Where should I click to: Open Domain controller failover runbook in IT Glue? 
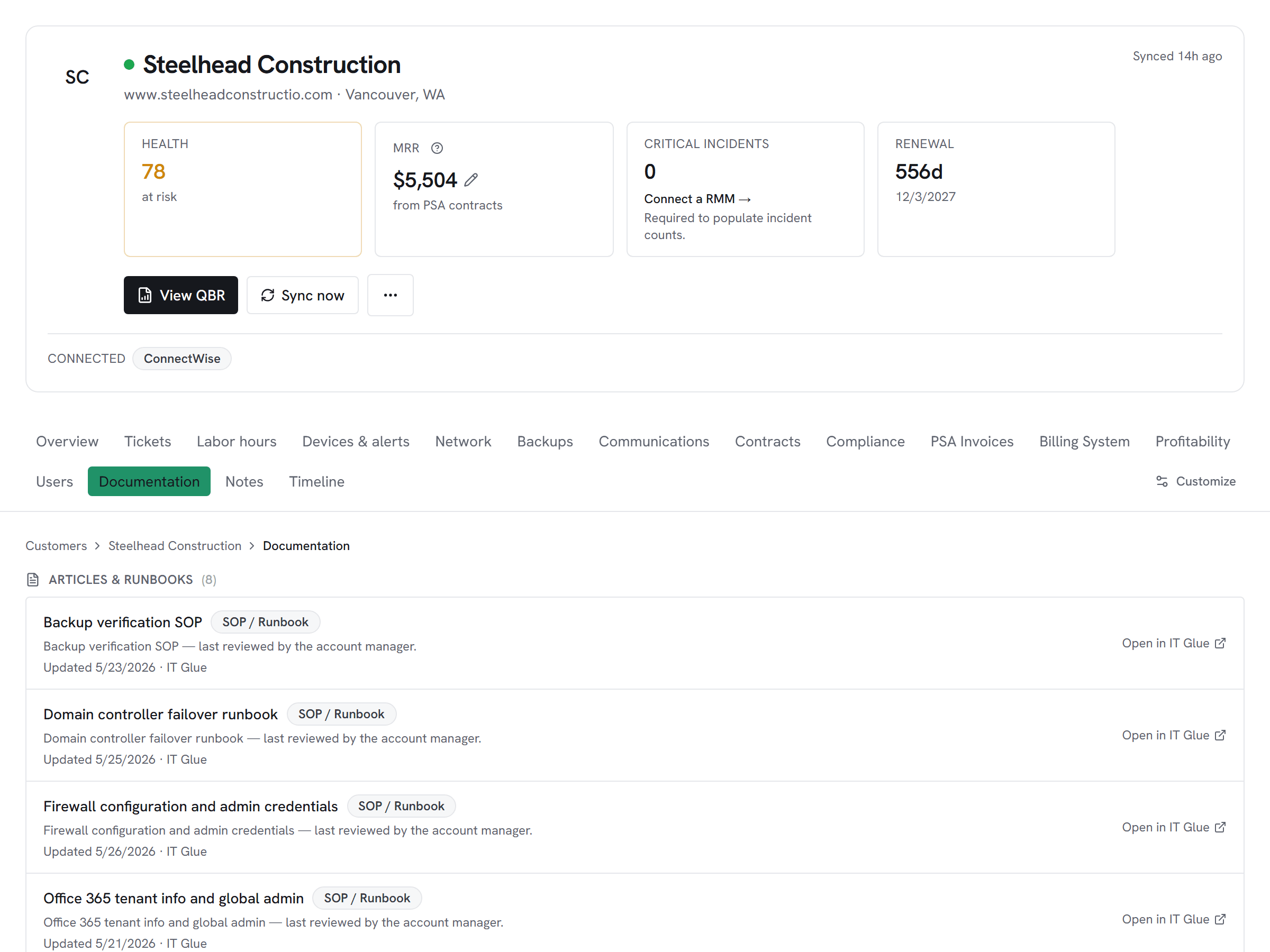pyautogui.click(x=1174, y=735)
